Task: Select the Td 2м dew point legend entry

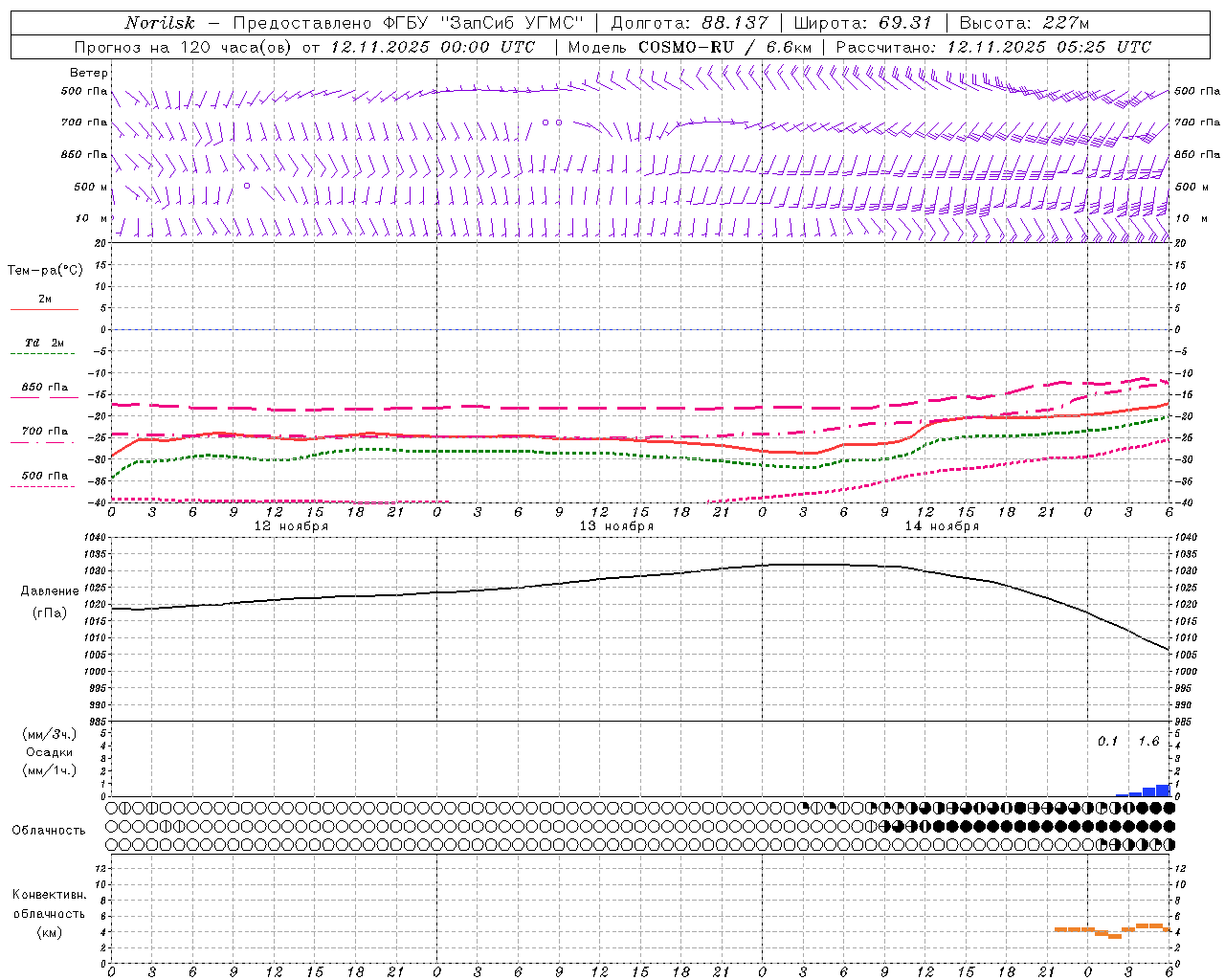Action: [x=45, y=343]
